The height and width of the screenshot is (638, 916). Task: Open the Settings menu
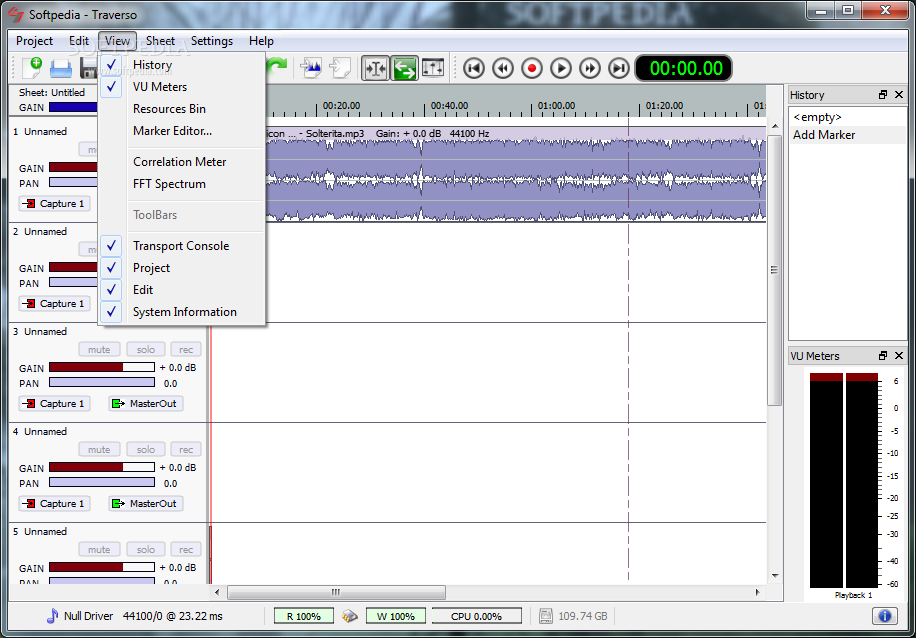point(211,41)
